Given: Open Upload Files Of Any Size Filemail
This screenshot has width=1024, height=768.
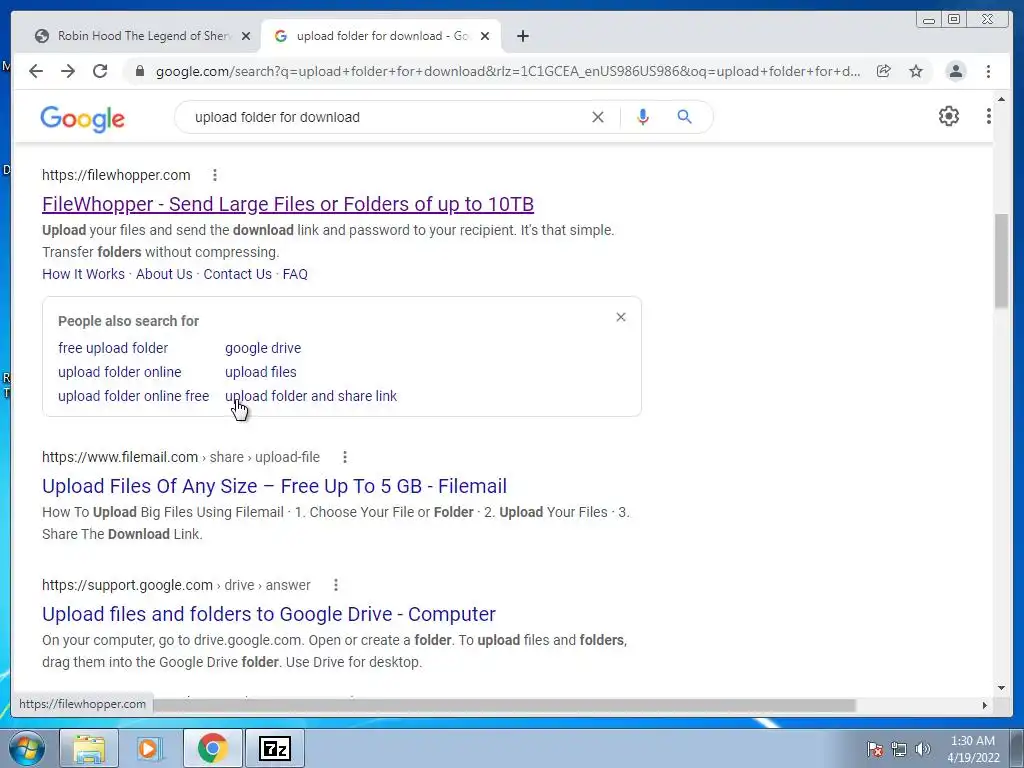Looking at the screenshot, I should tap(274, 486).
